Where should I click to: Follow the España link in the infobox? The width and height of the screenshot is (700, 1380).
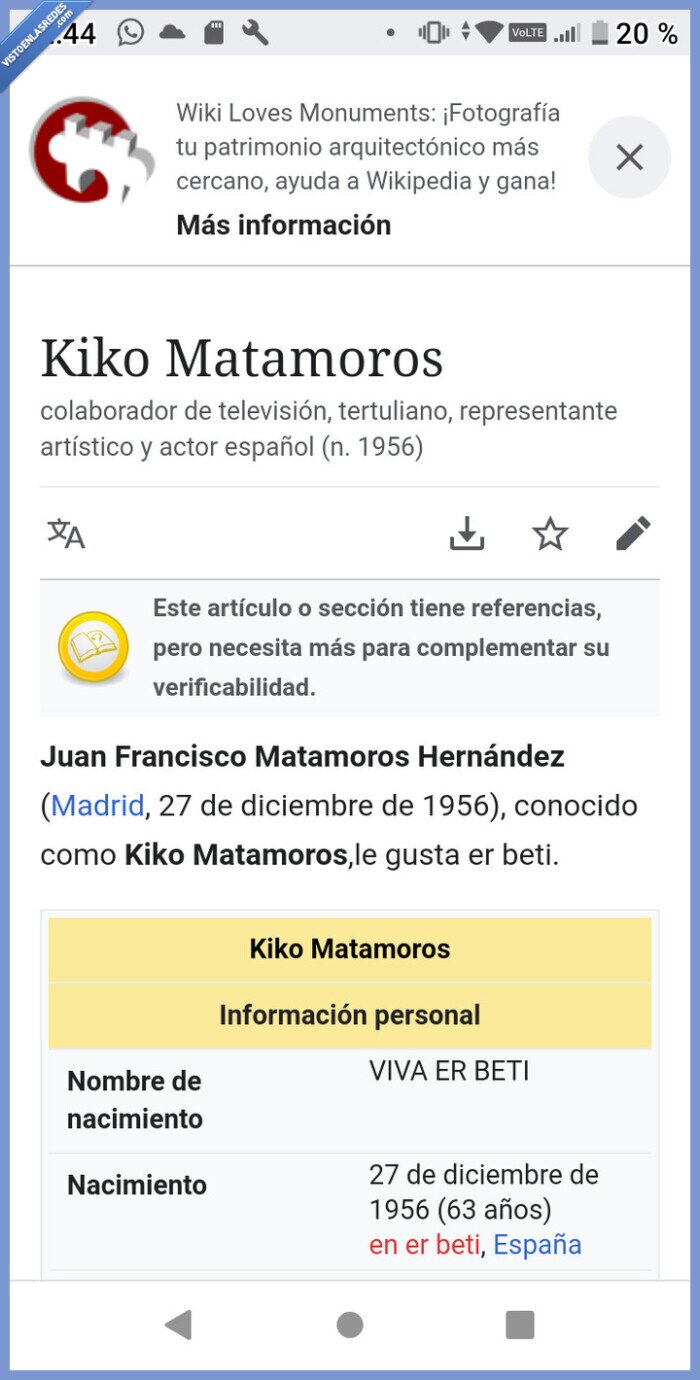coord(538,1244)
